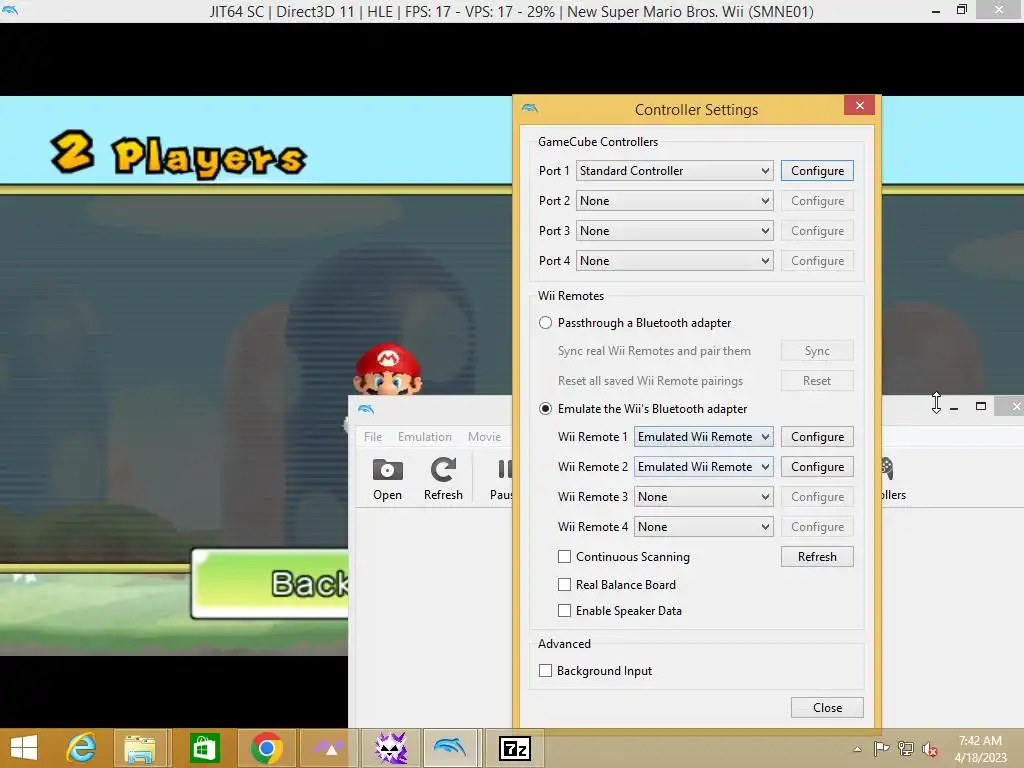The image size is (1024, 768).
Task: Open Port 3 controller dropdown
Action: [675, 231]
